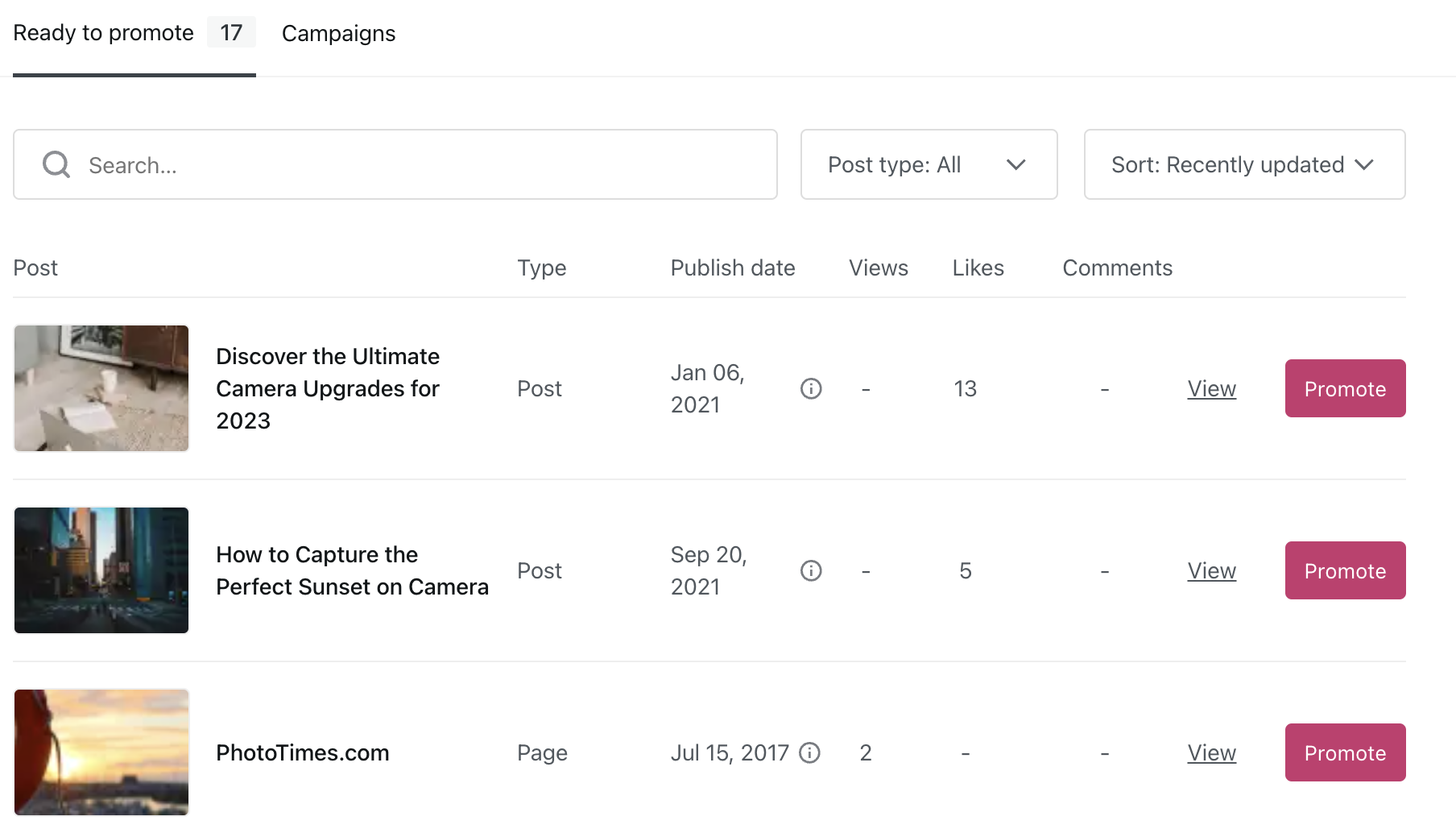Click the Jul 15, 2017 publish date

coord(730,752)
